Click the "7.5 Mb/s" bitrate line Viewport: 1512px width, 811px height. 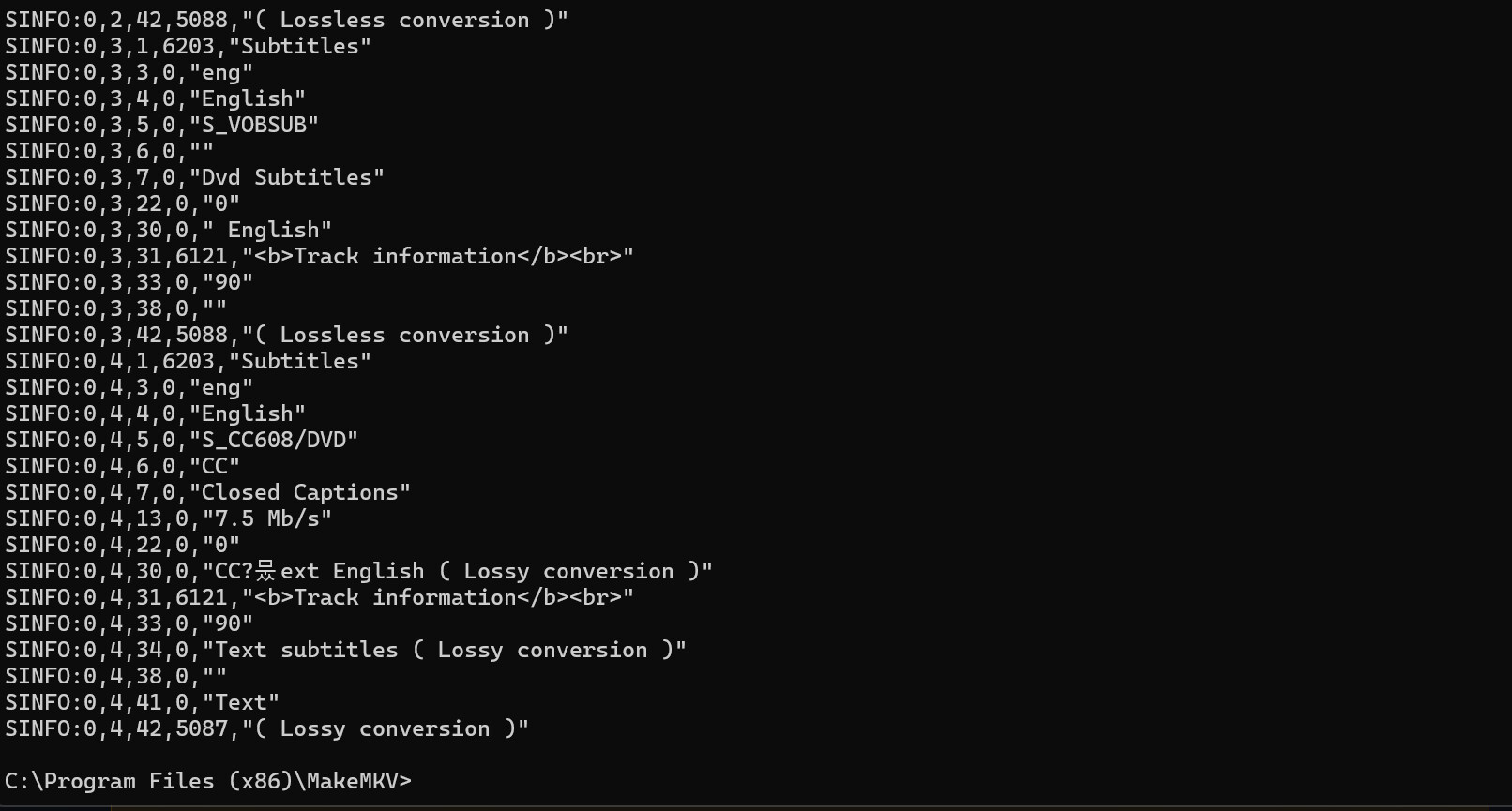coord(169,518)
